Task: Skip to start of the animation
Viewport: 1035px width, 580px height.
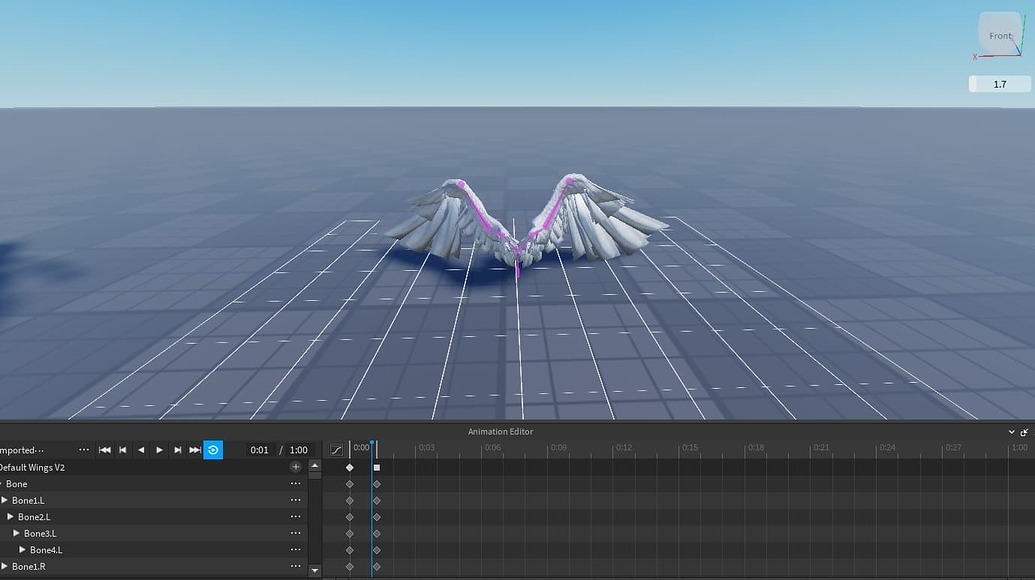Action: [104, 450]
